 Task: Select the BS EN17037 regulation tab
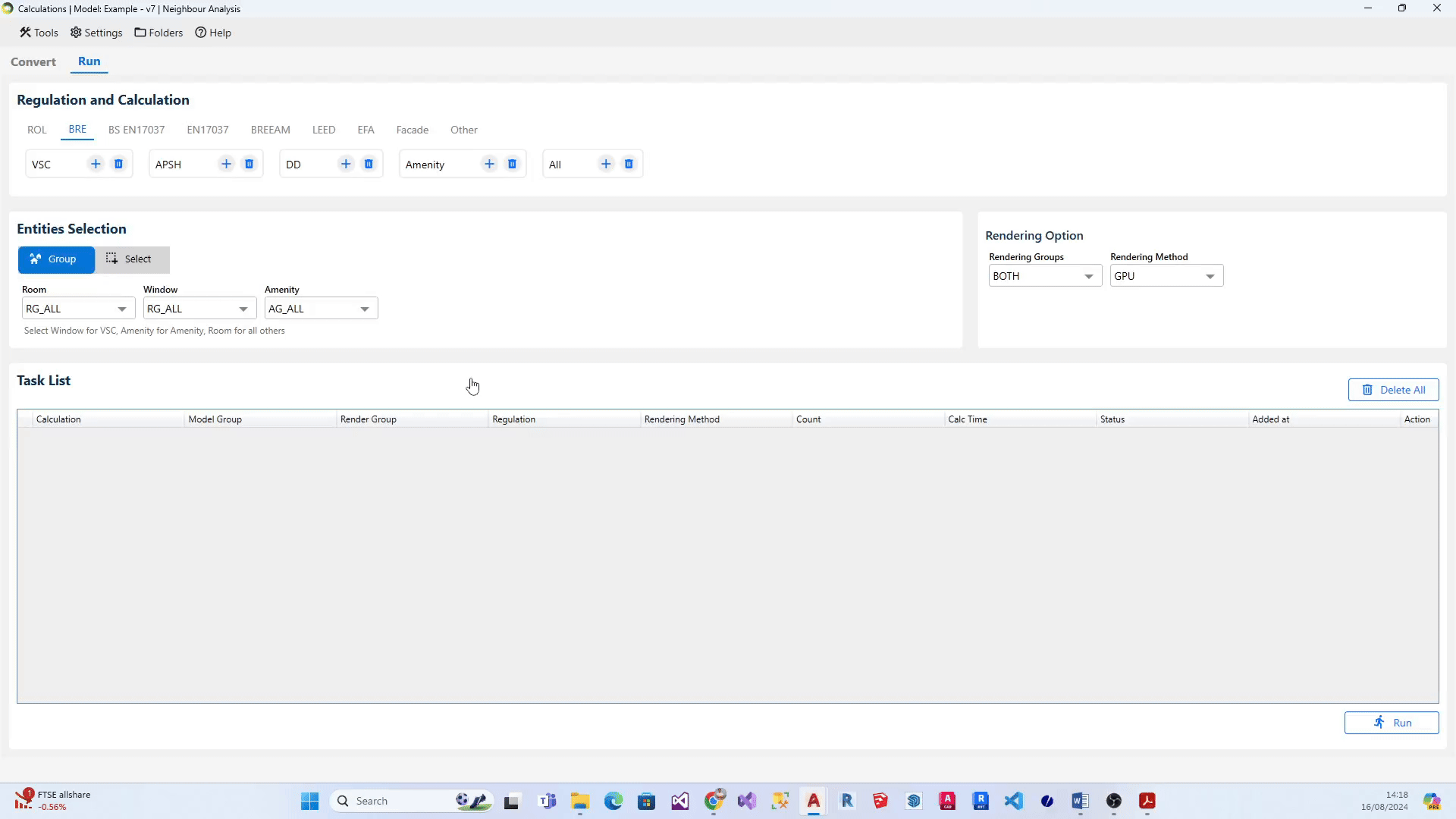(136, 130)
